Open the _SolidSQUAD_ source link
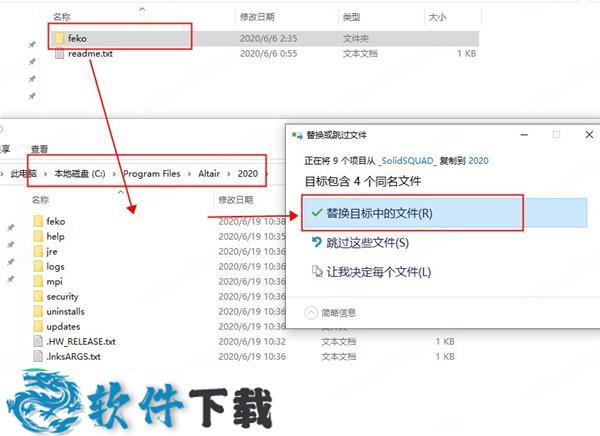 407,161
